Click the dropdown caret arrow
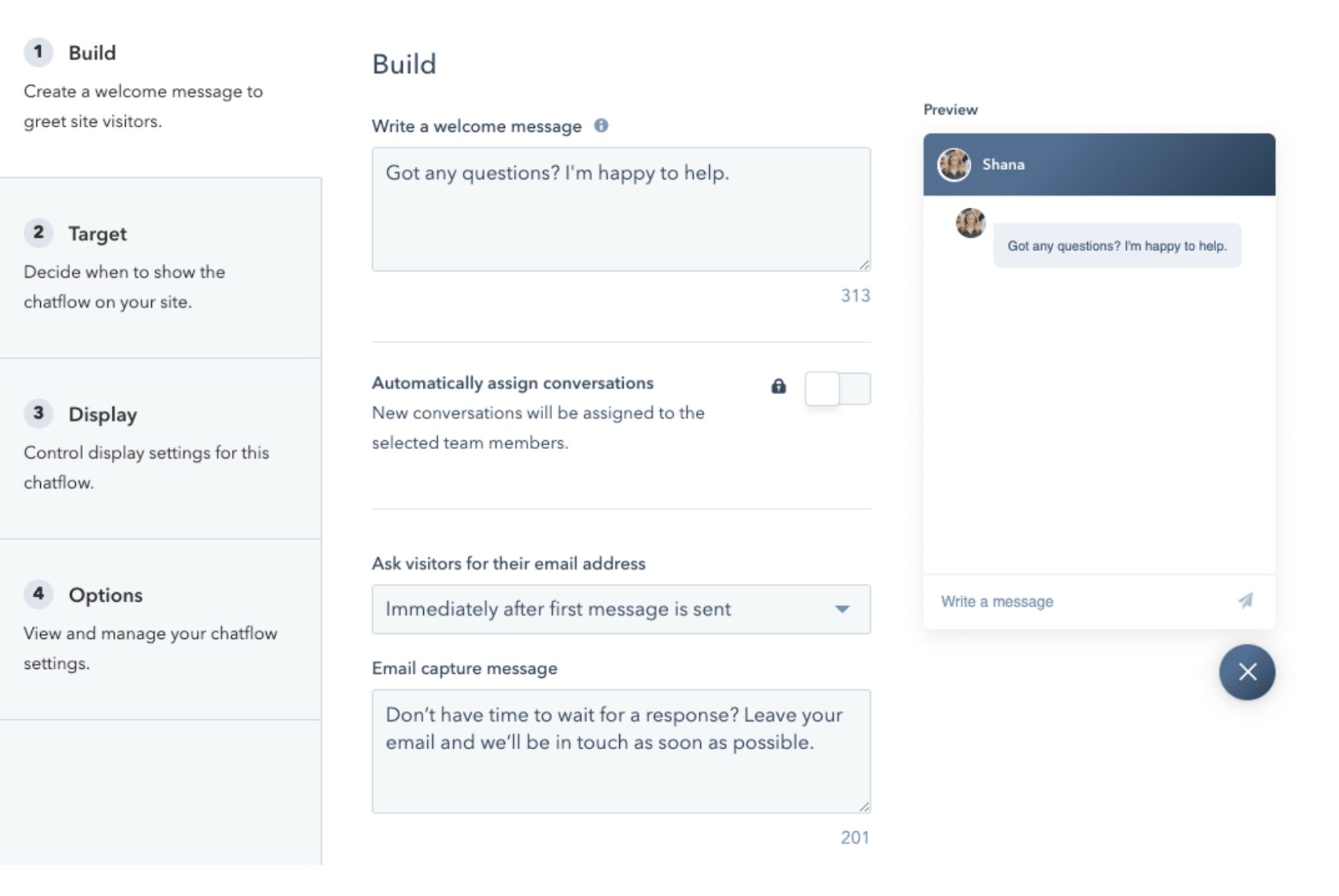Screen dimensions: 1339x896 tap(842, 609)
